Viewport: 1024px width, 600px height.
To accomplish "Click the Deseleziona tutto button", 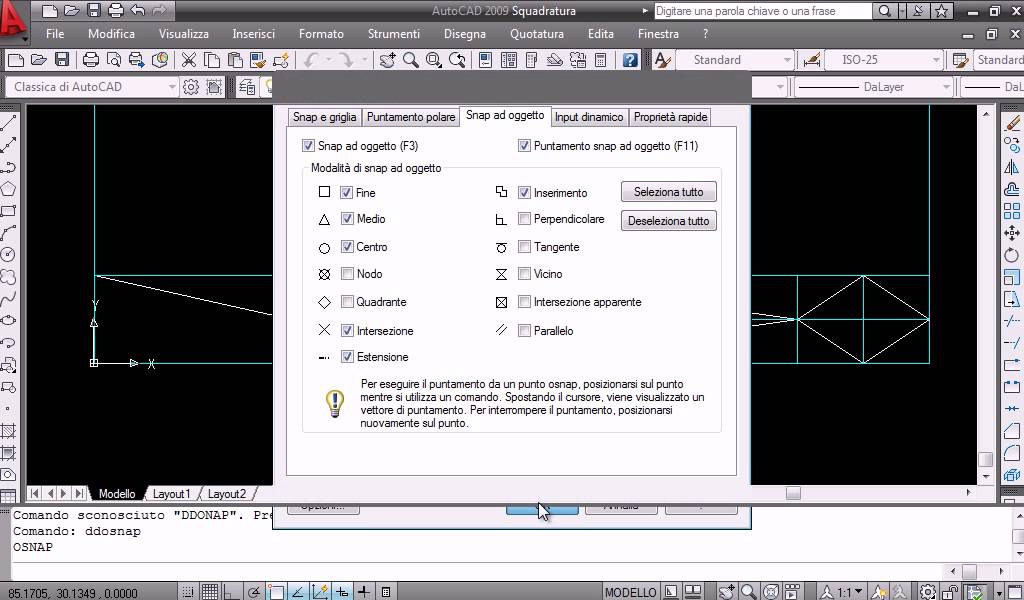I will click(x=669, y=221).
